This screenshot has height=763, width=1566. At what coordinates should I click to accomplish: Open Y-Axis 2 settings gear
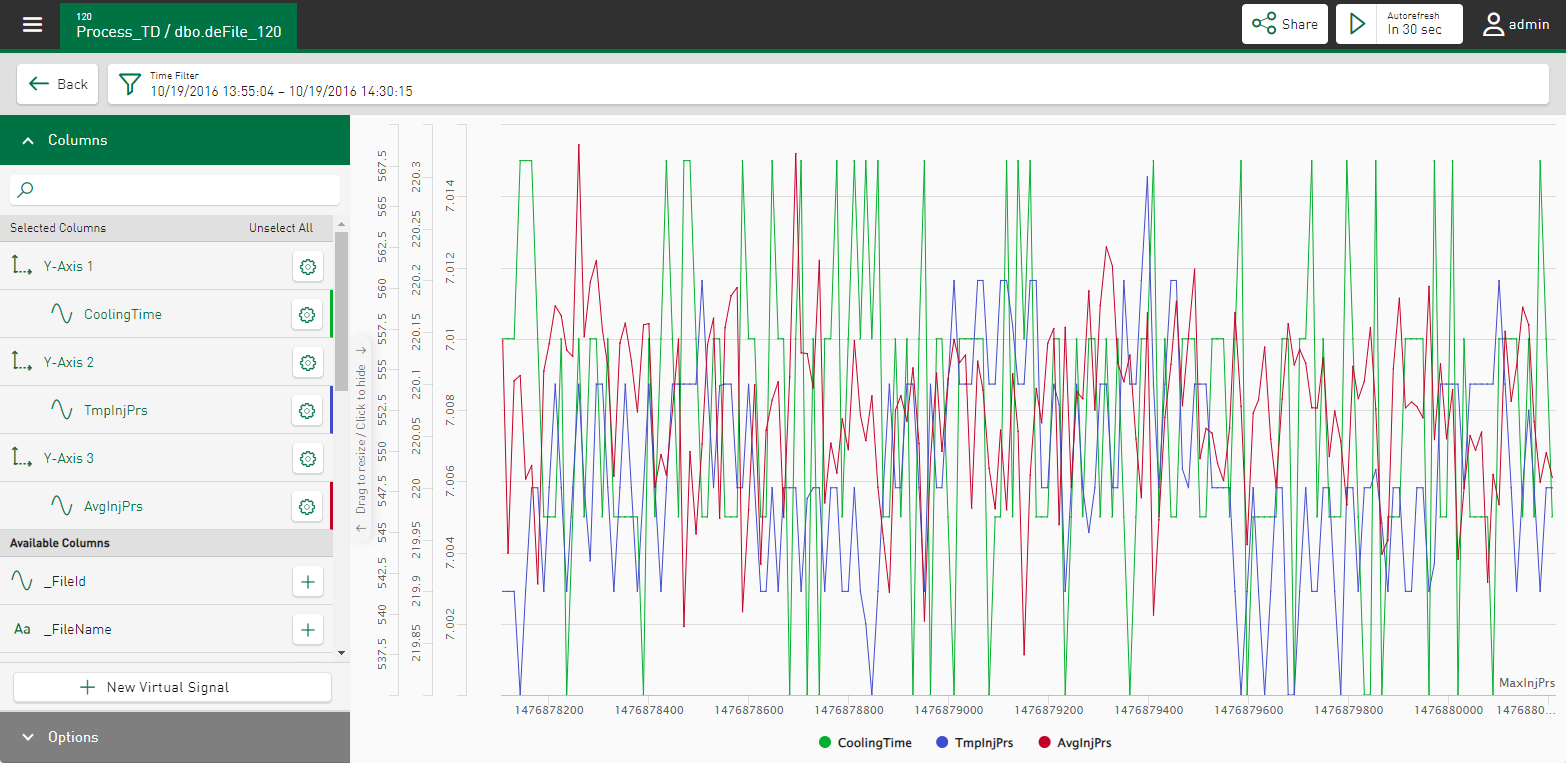[307, 362]
